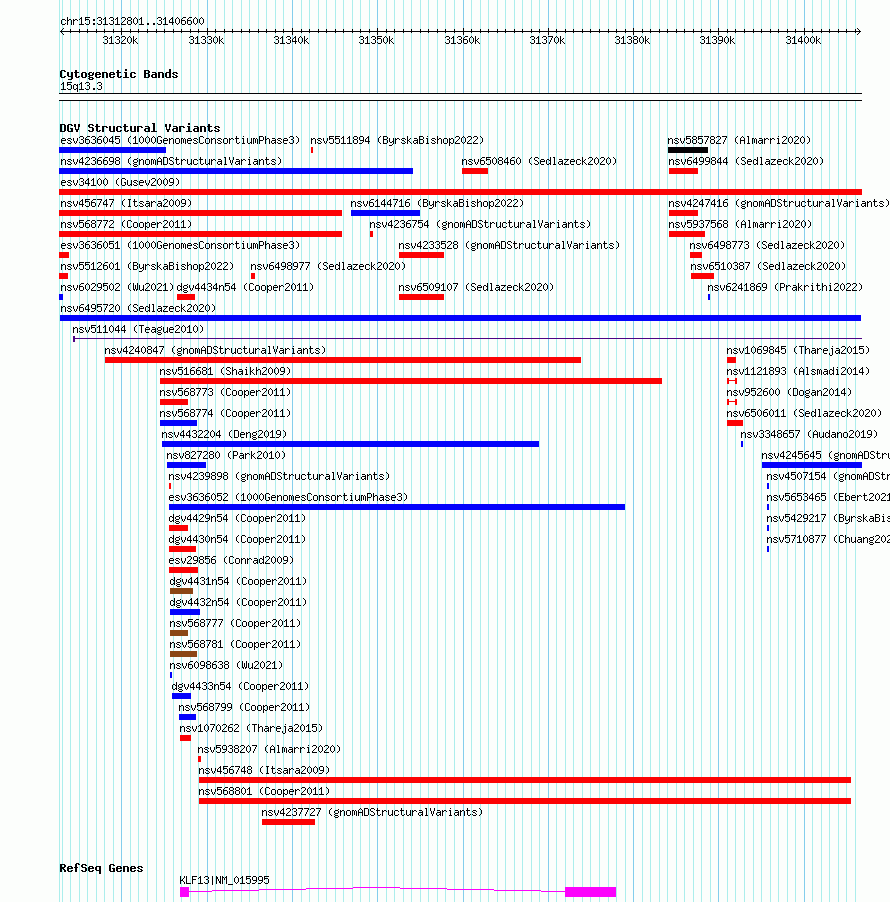Open the nsv5511894 (ByrskaBishop2022) label

(397, 140)
